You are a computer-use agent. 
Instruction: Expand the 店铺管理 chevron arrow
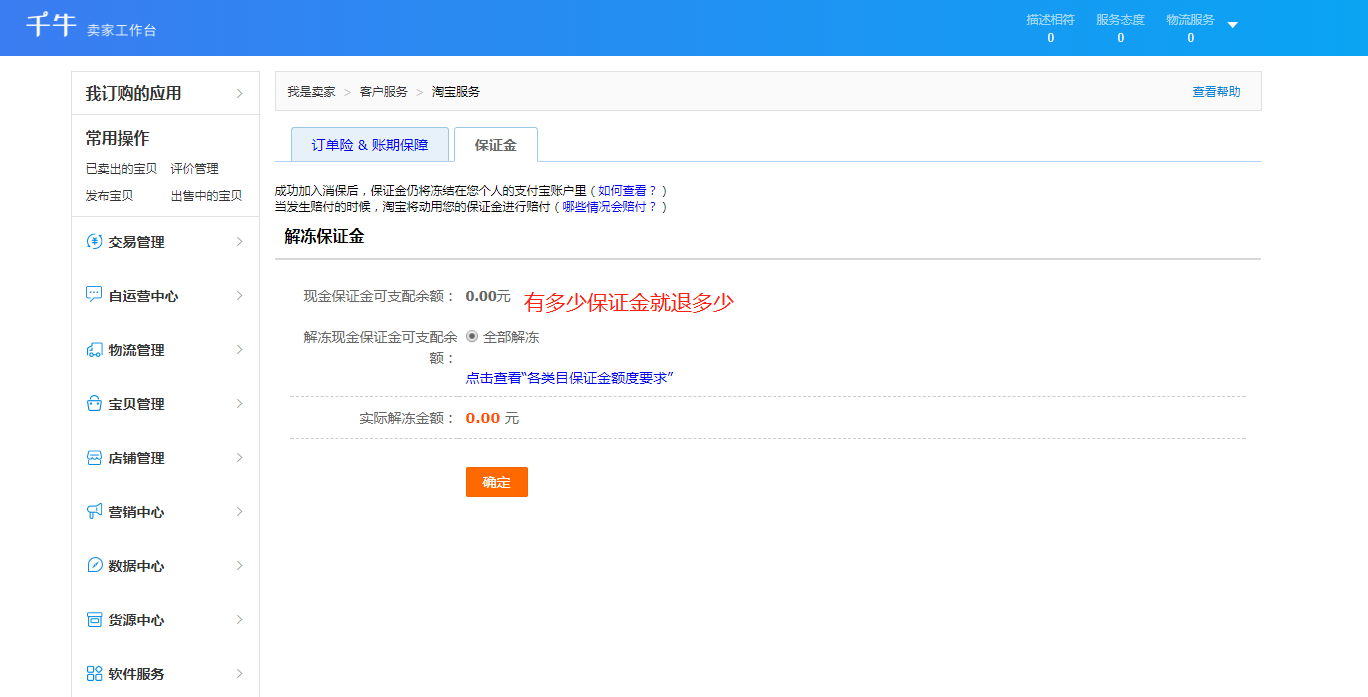tap(240, 458)
